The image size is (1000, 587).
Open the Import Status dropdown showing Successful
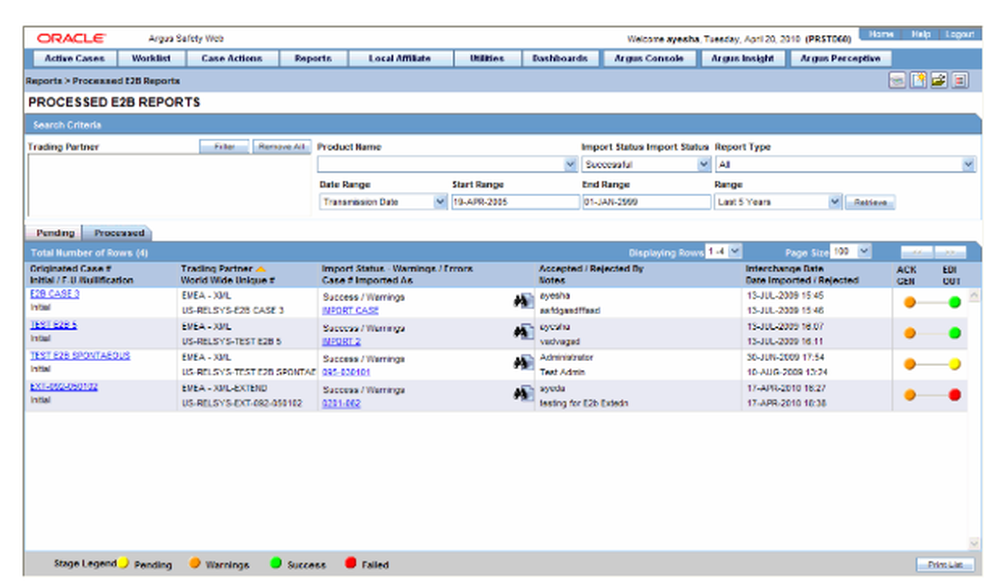(x=703, y=165)
